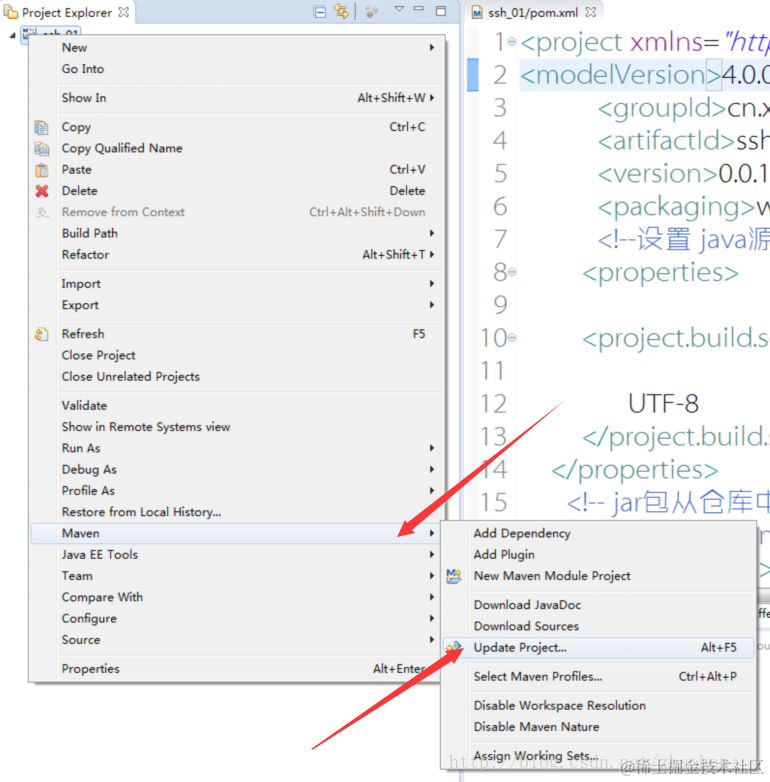Collapse the project element fold marker on line 1

(x=512, y=42)
